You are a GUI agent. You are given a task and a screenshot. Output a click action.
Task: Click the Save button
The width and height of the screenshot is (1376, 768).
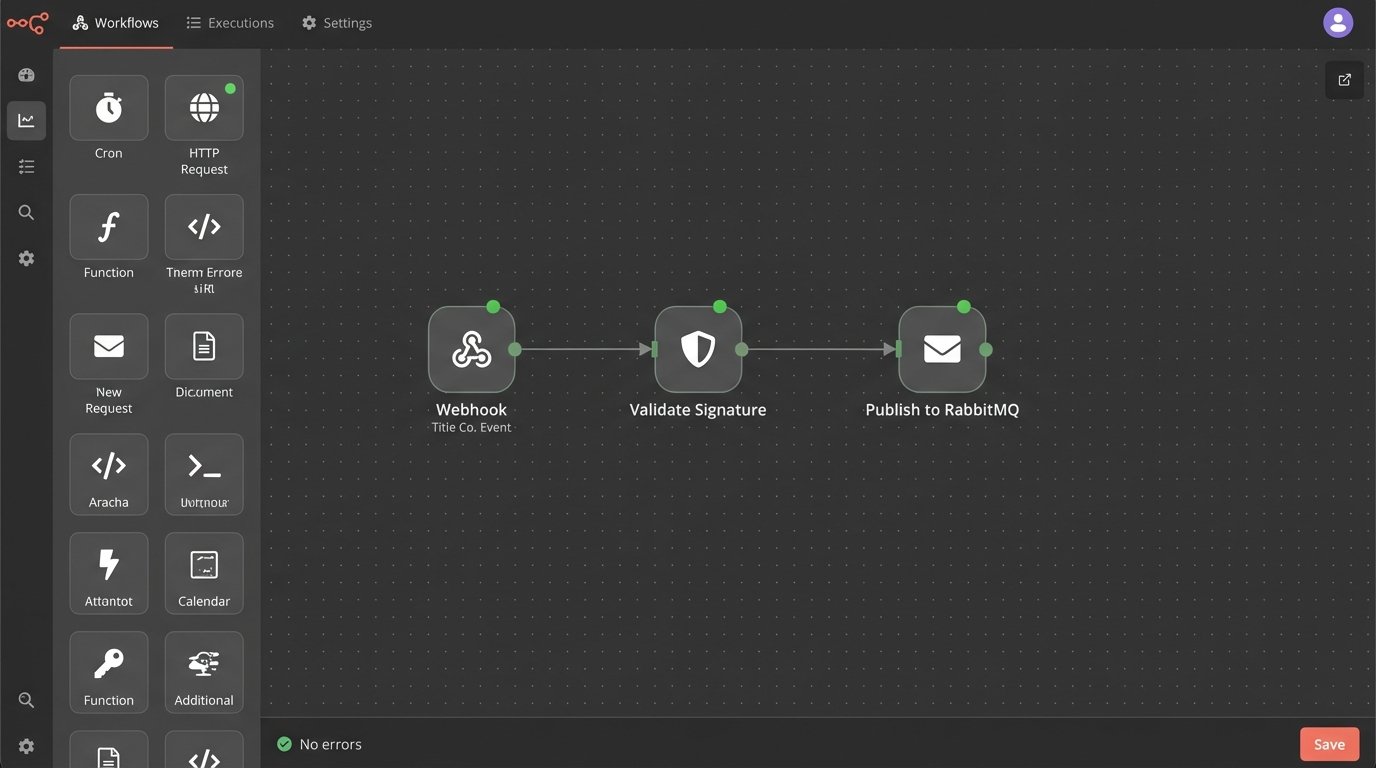(x=1328, y=743)
